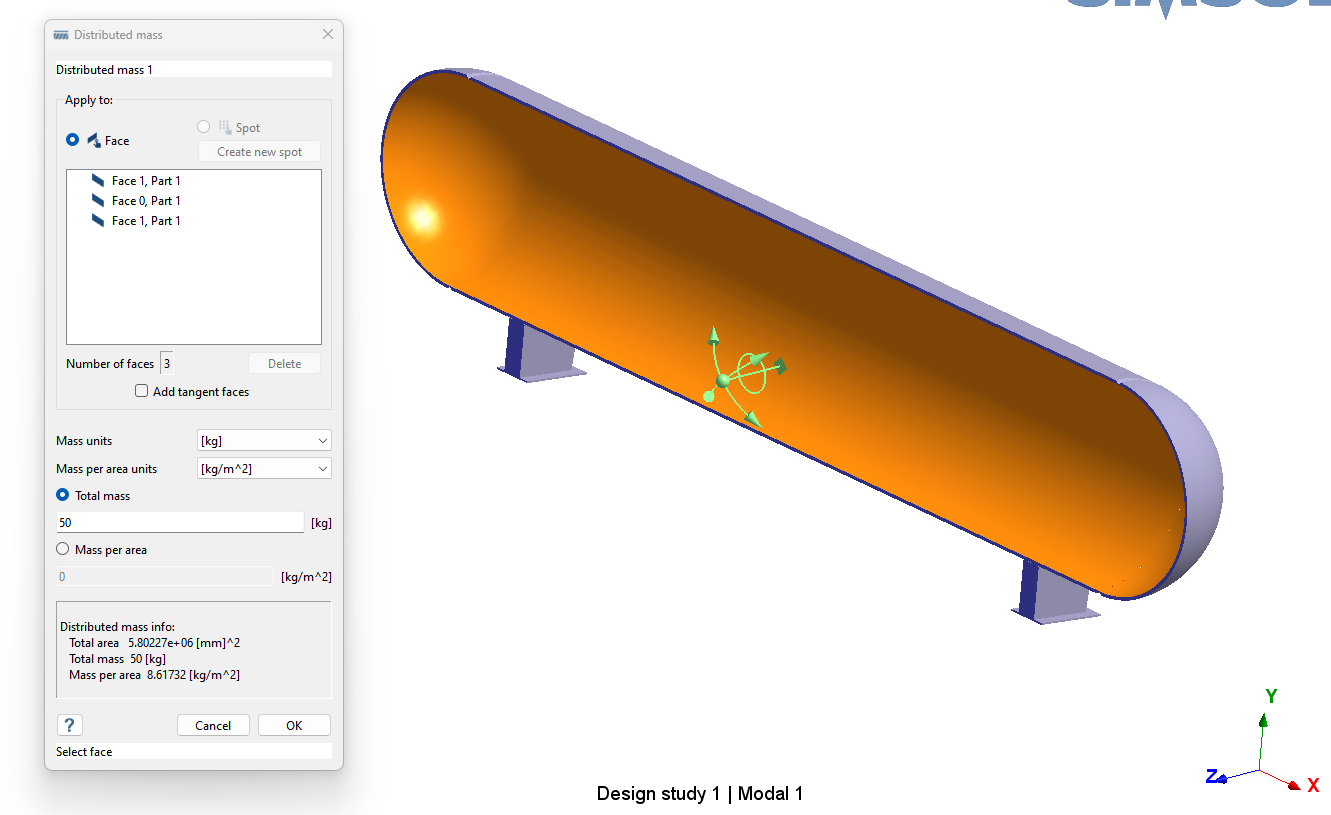The width and height of the screenshot is (1331, 815).
Task: Select the Spot radio button
Action: point(204,127)
